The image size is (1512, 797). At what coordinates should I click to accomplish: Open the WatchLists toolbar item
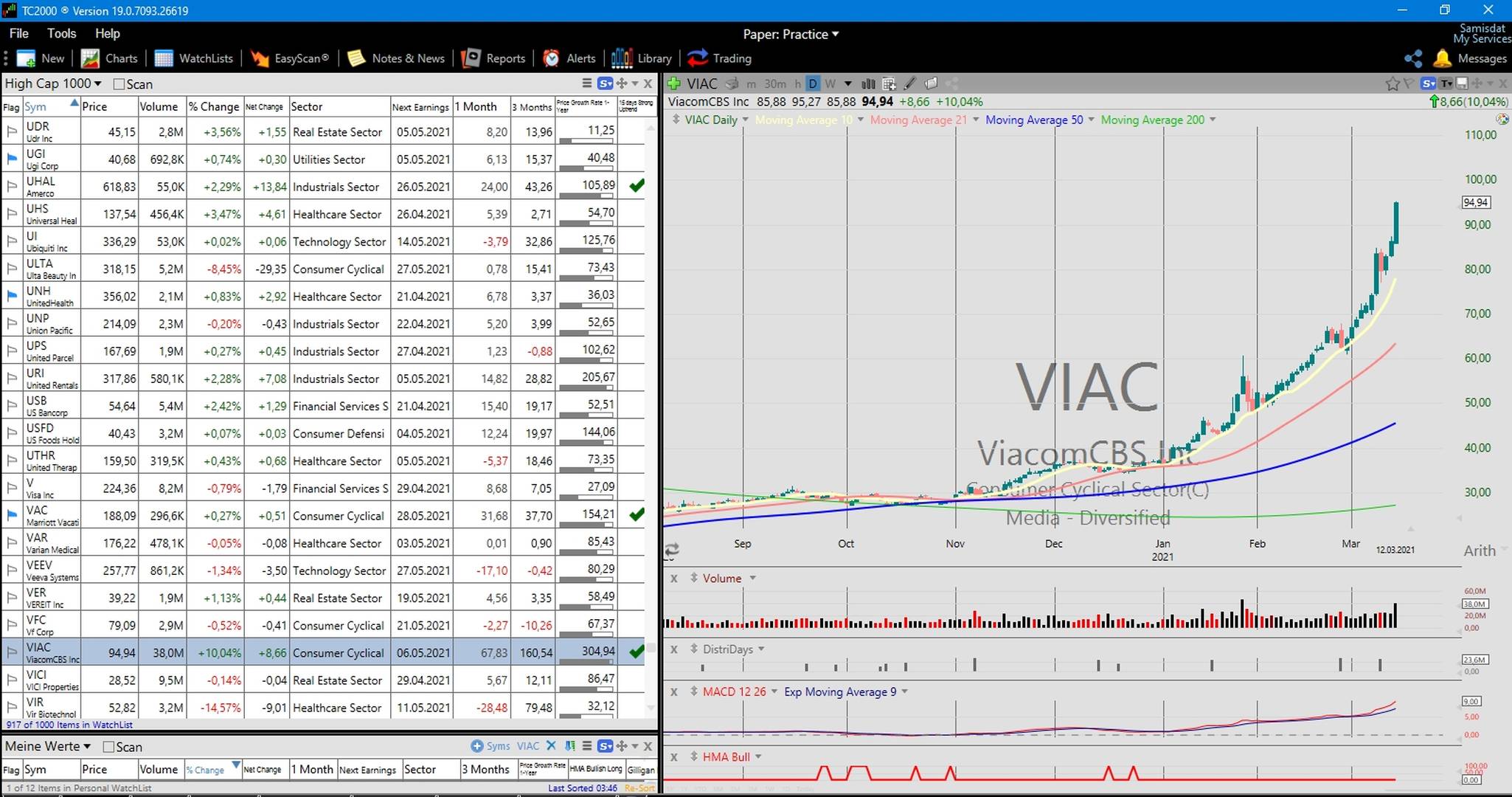click(x=193, y=58)
